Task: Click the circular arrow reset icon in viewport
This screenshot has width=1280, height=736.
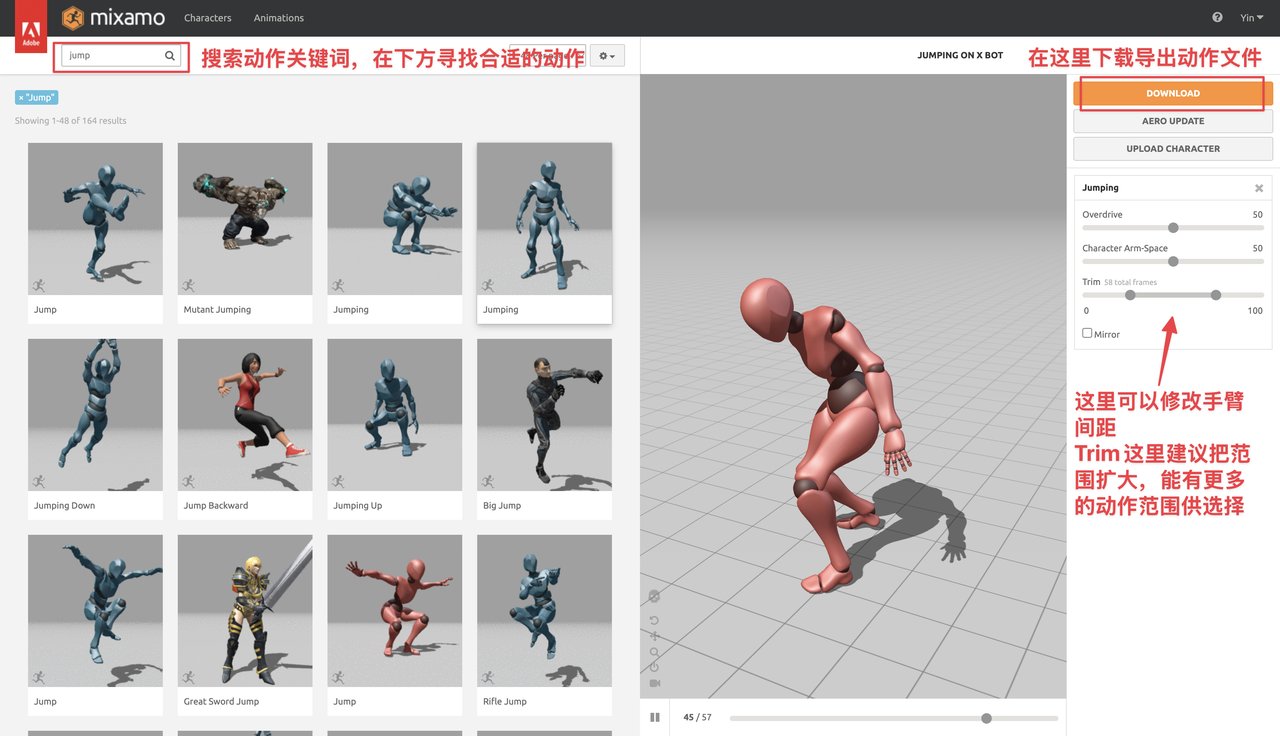Action: 654,620
